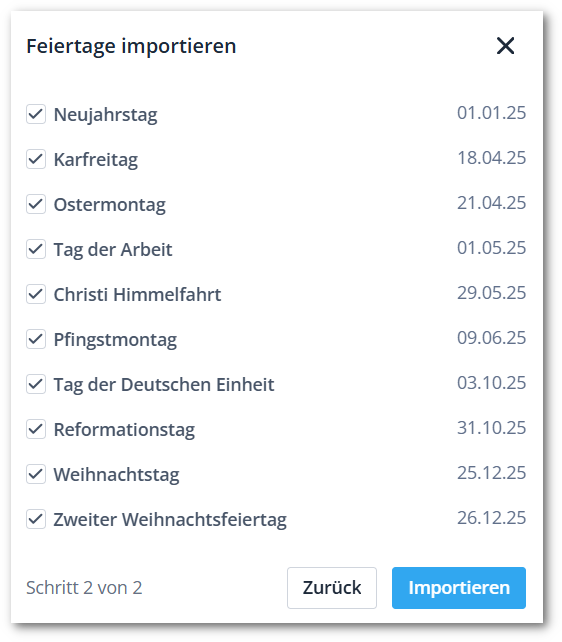This screenshot has height=642, width=562.
Task: Close the Feiertage importieren dialog
Action: 506,45
